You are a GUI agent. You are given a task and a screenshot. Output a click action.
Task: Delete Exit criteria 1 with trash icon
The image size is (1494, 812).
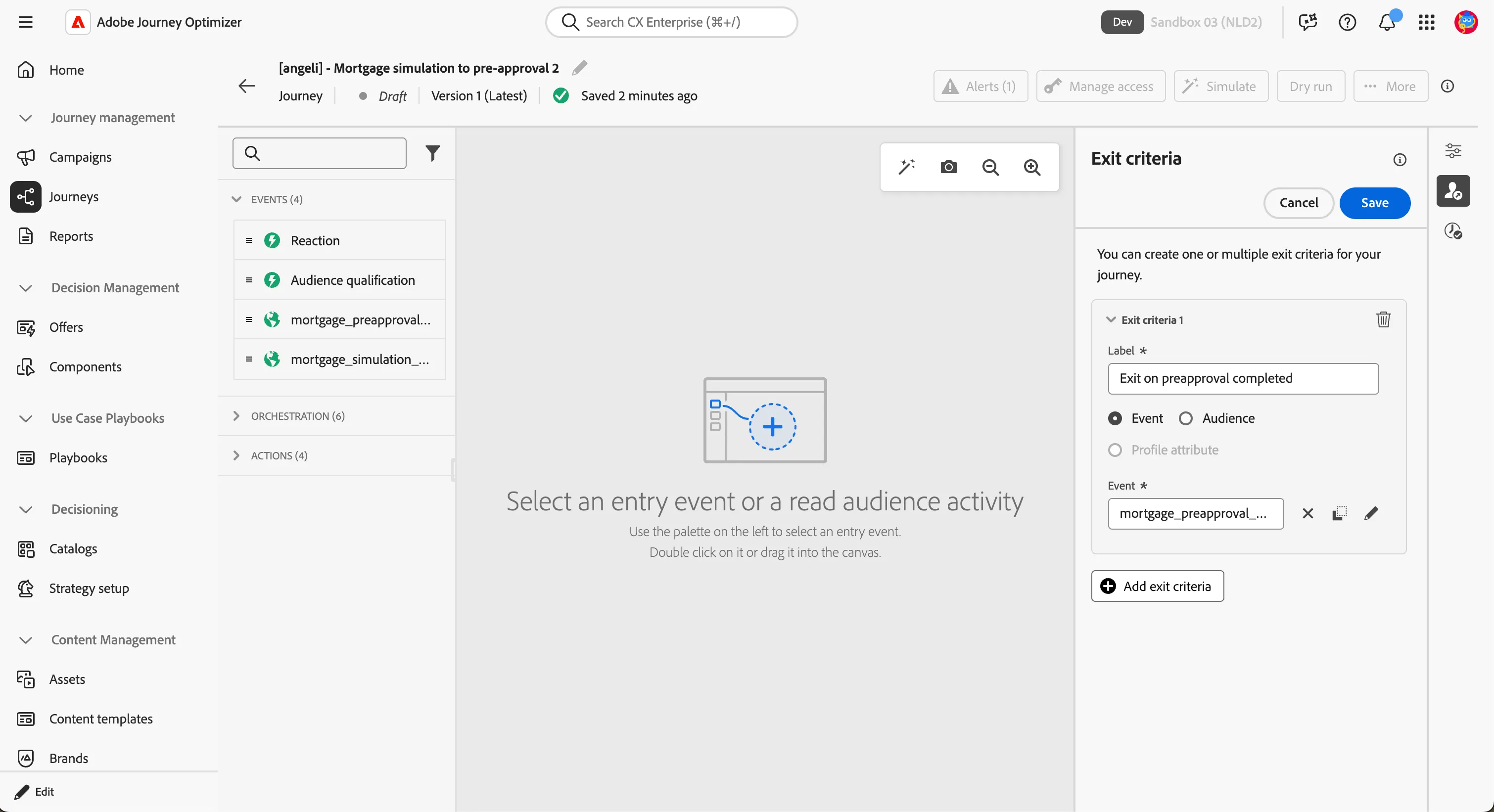tap(1383, 319)
